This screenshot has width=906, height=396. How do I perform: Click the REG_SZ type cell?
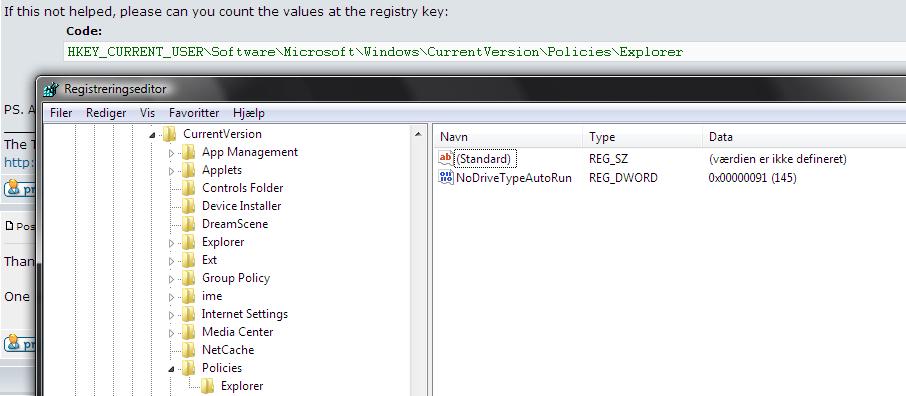coord(608,158)
